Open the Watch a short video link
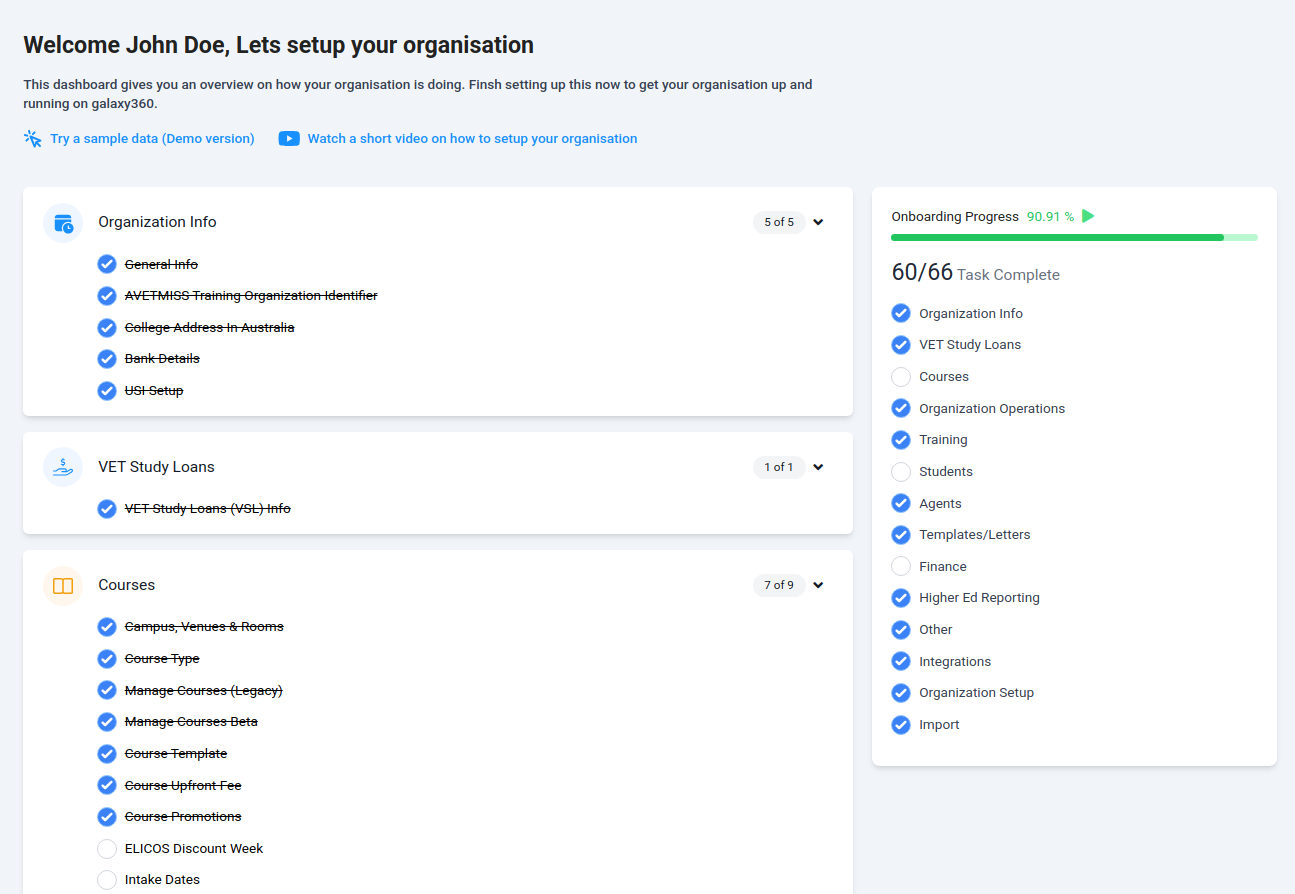This screenshot has width=1295, height=894. [472, 139]
